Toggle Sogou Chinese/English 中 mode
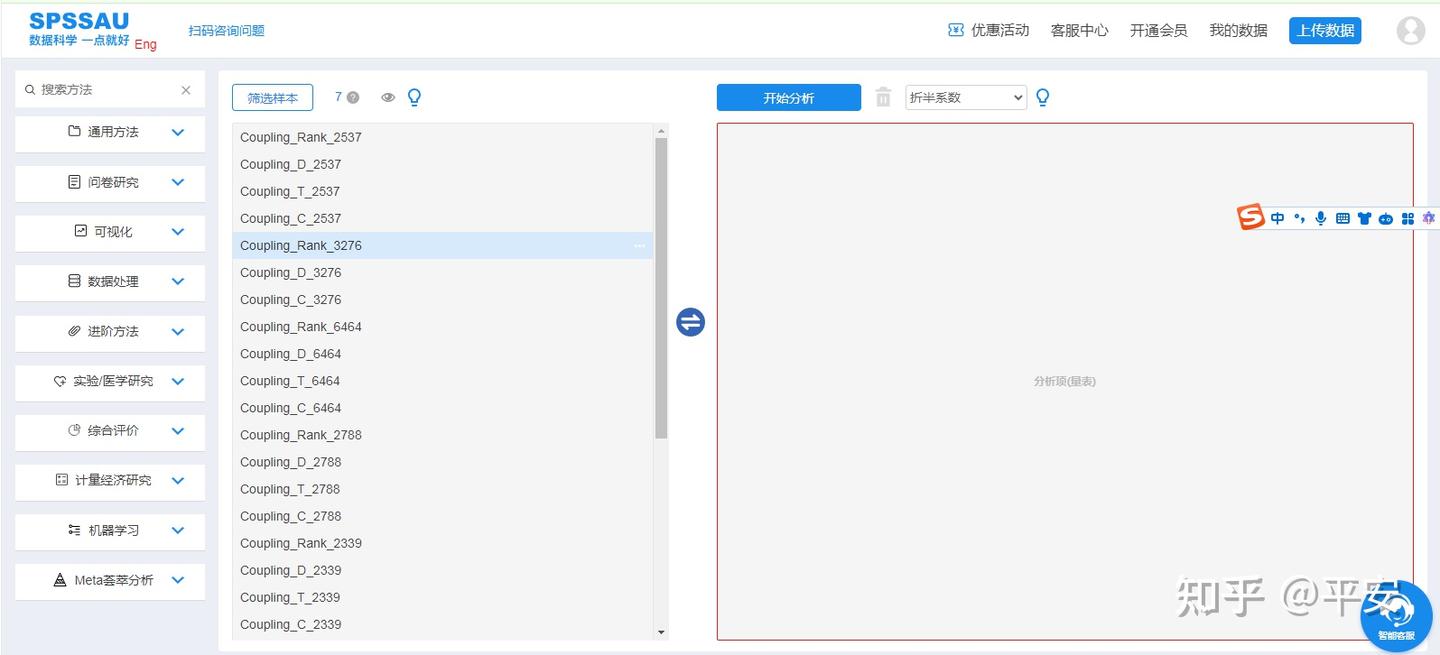1440x655 pixels. (1278, 218)
